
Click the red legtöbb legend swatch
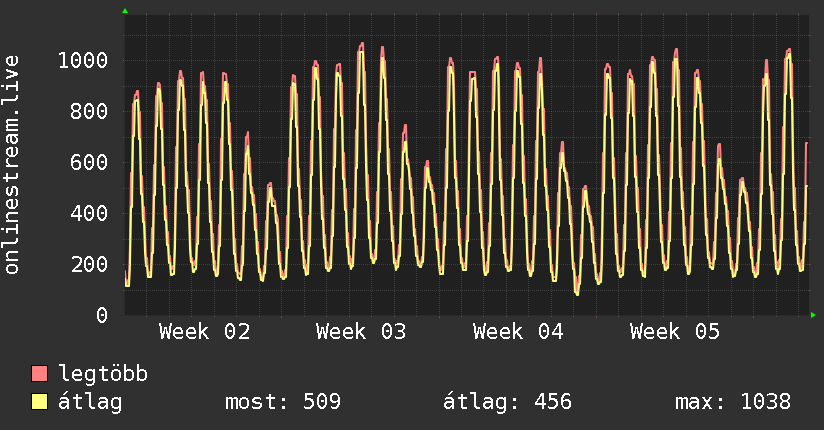click(x=40, y=375)
